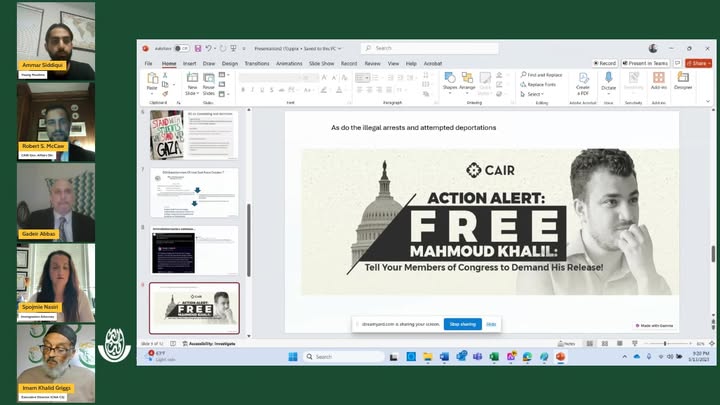Open the Comments pane icon
Screen dimensions: 720x405
tap(677, 63)
